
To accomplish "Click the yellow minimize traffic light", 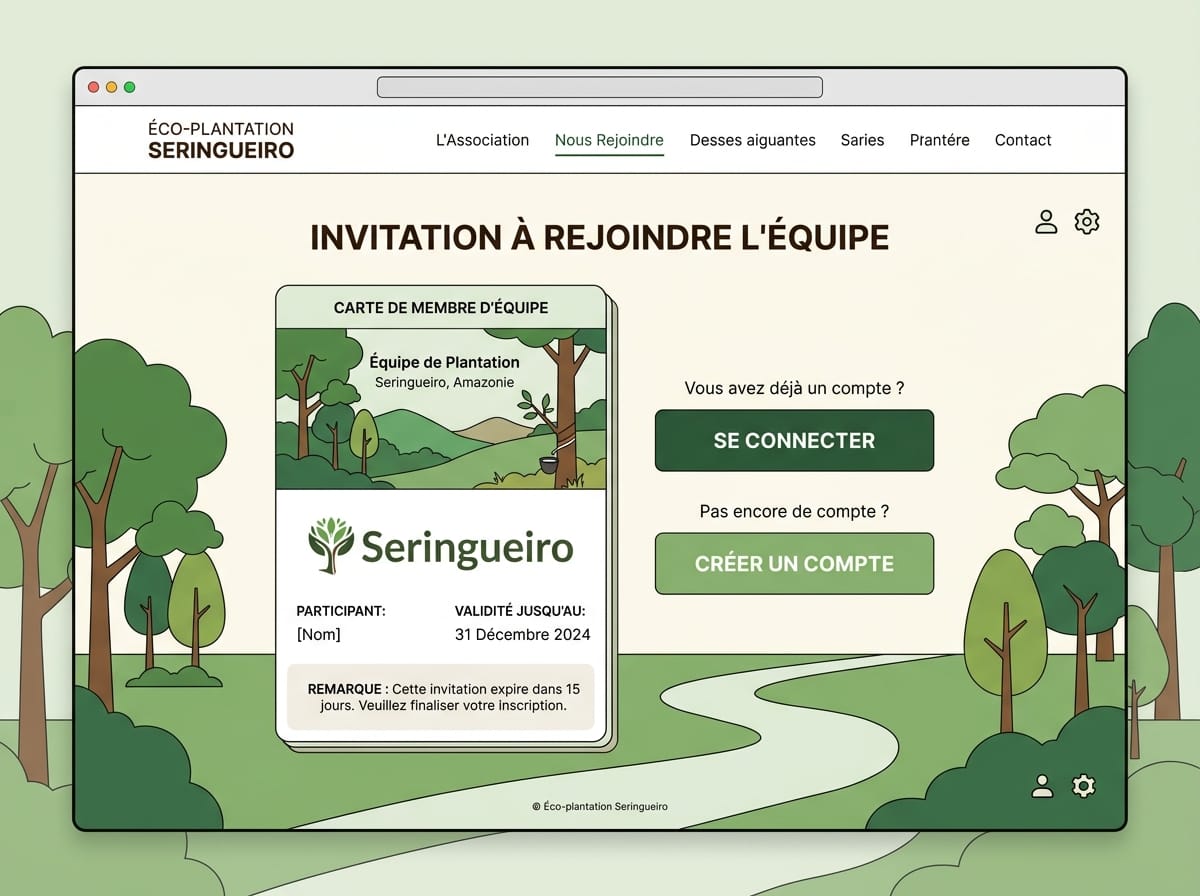I will (111, 87).
